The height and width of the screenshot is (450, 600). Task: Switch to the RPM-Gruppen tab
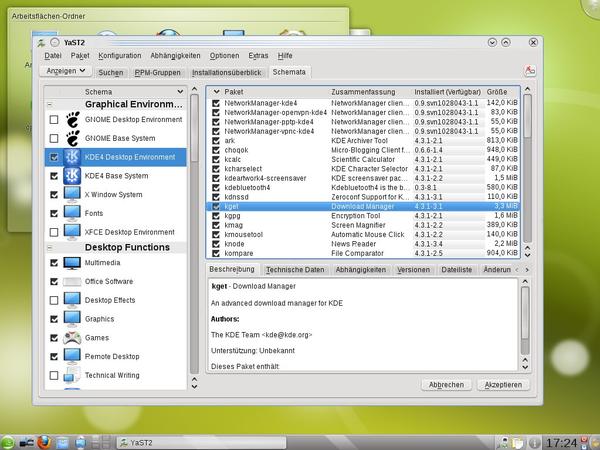(x=157, y=72)
